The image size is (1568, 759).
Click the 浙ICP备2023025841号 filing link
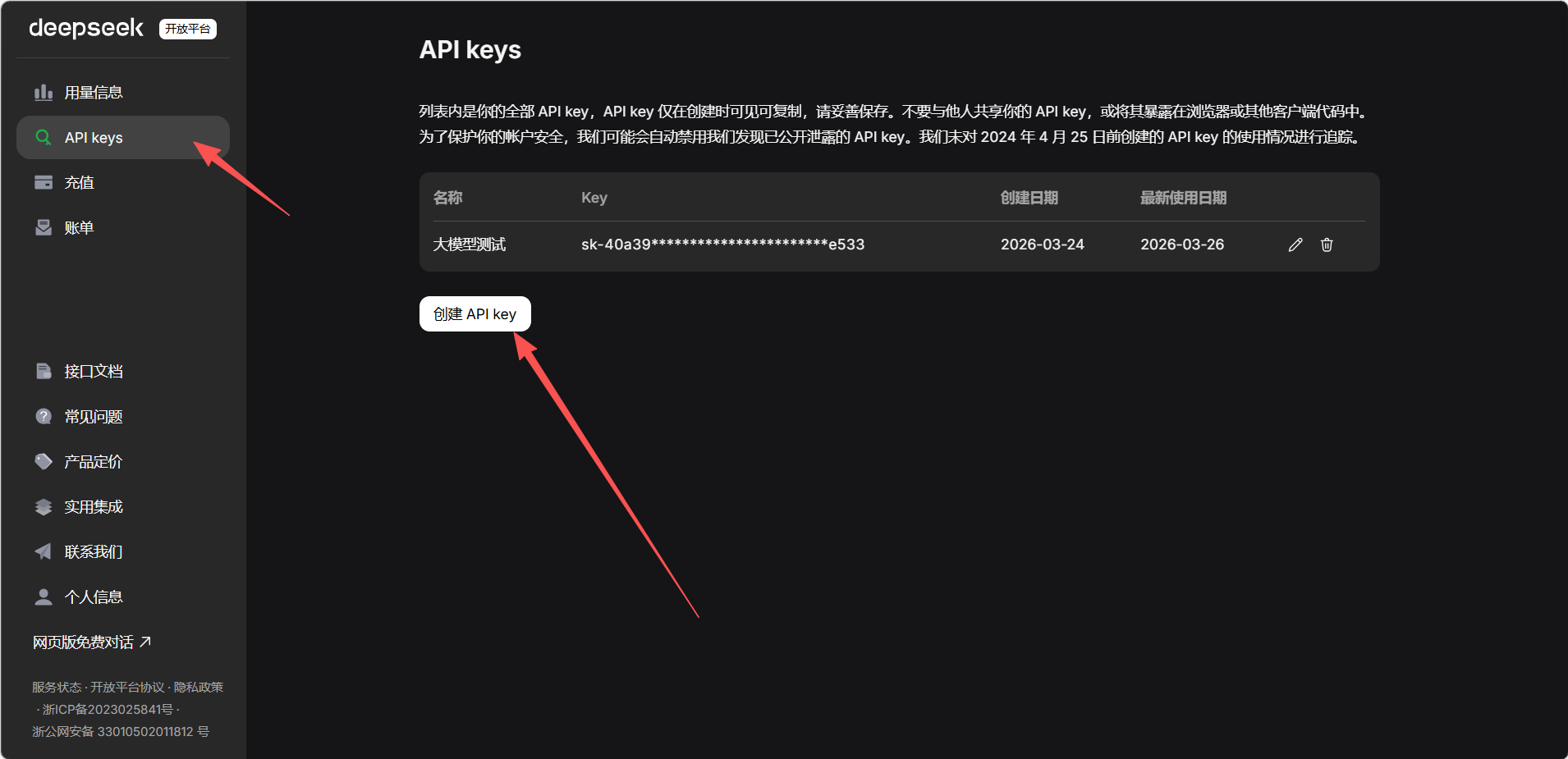pyautogui.click(x=108, y=709)
